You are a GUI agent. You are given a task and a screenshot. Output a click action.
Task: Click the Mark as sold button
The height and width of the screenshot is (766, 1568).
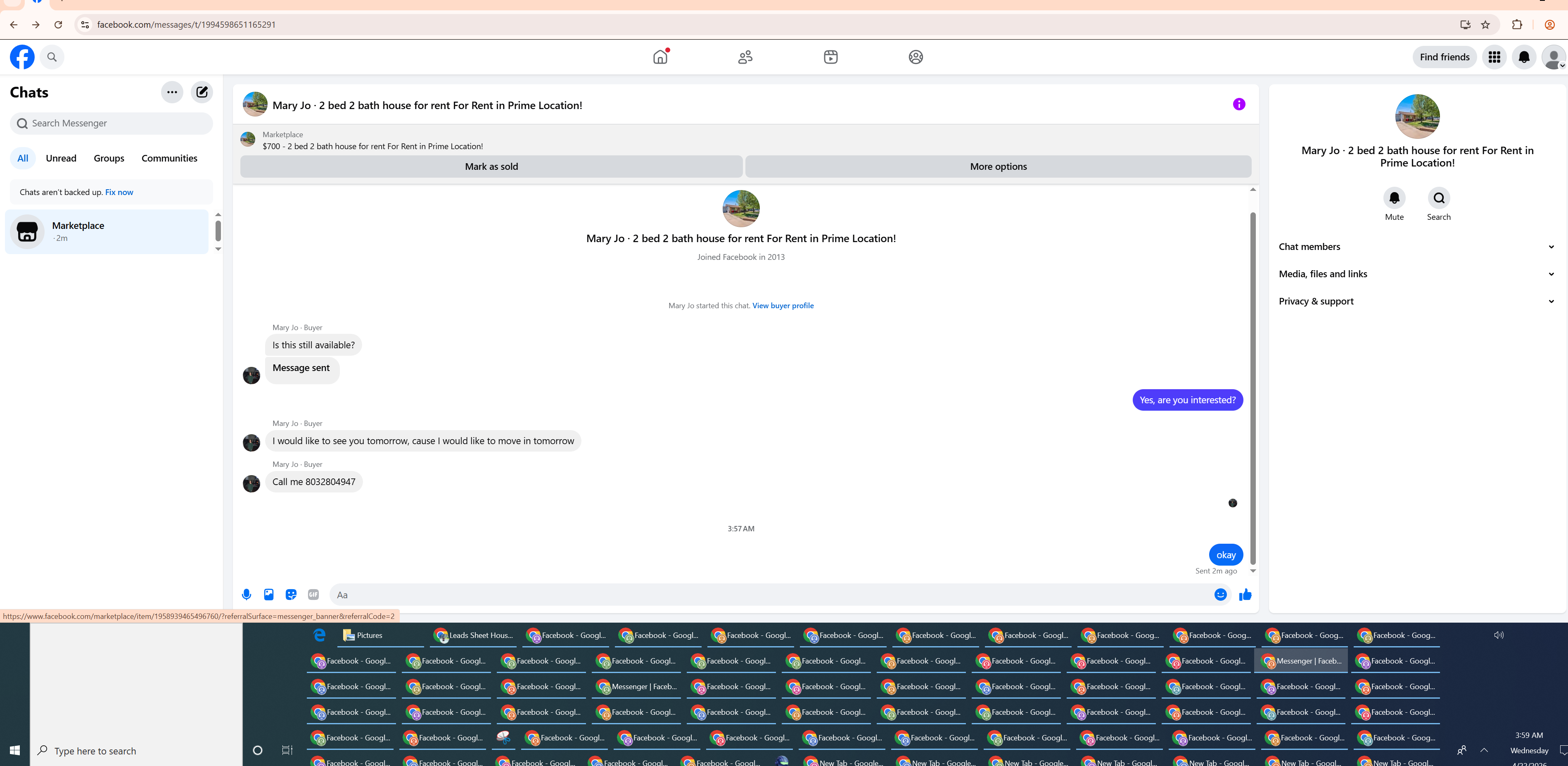(x=491, y=166)
